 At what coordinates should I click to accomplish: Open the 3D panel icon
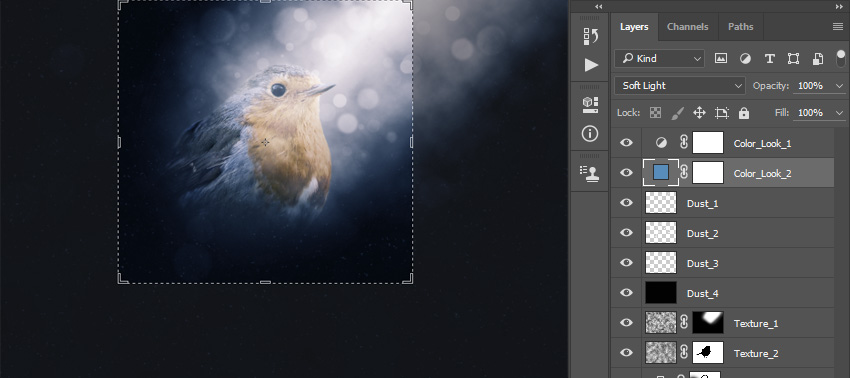click(590, 104)
